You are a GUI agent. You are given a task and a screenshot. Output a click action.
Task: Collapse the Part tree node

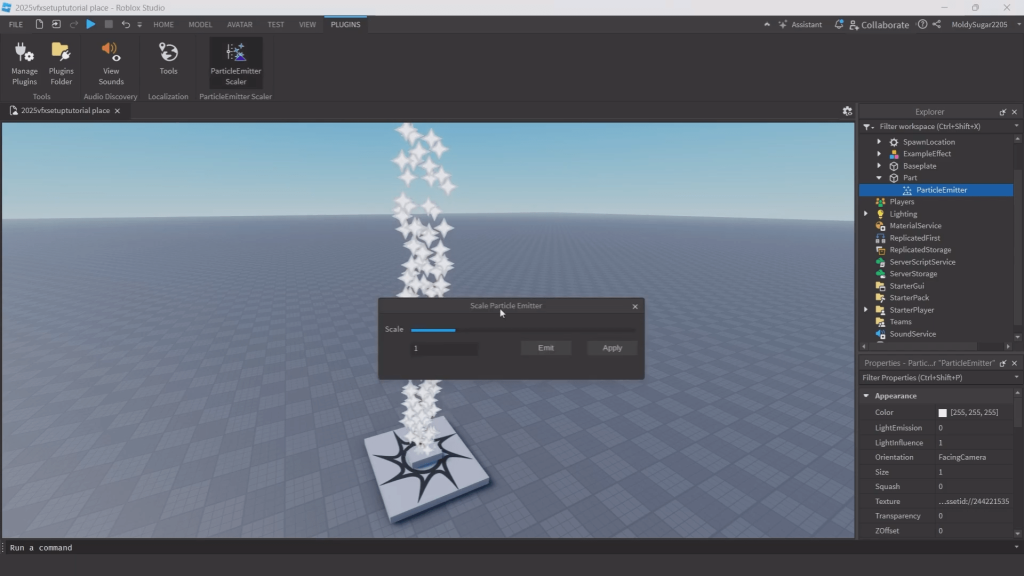pos(879,178)
